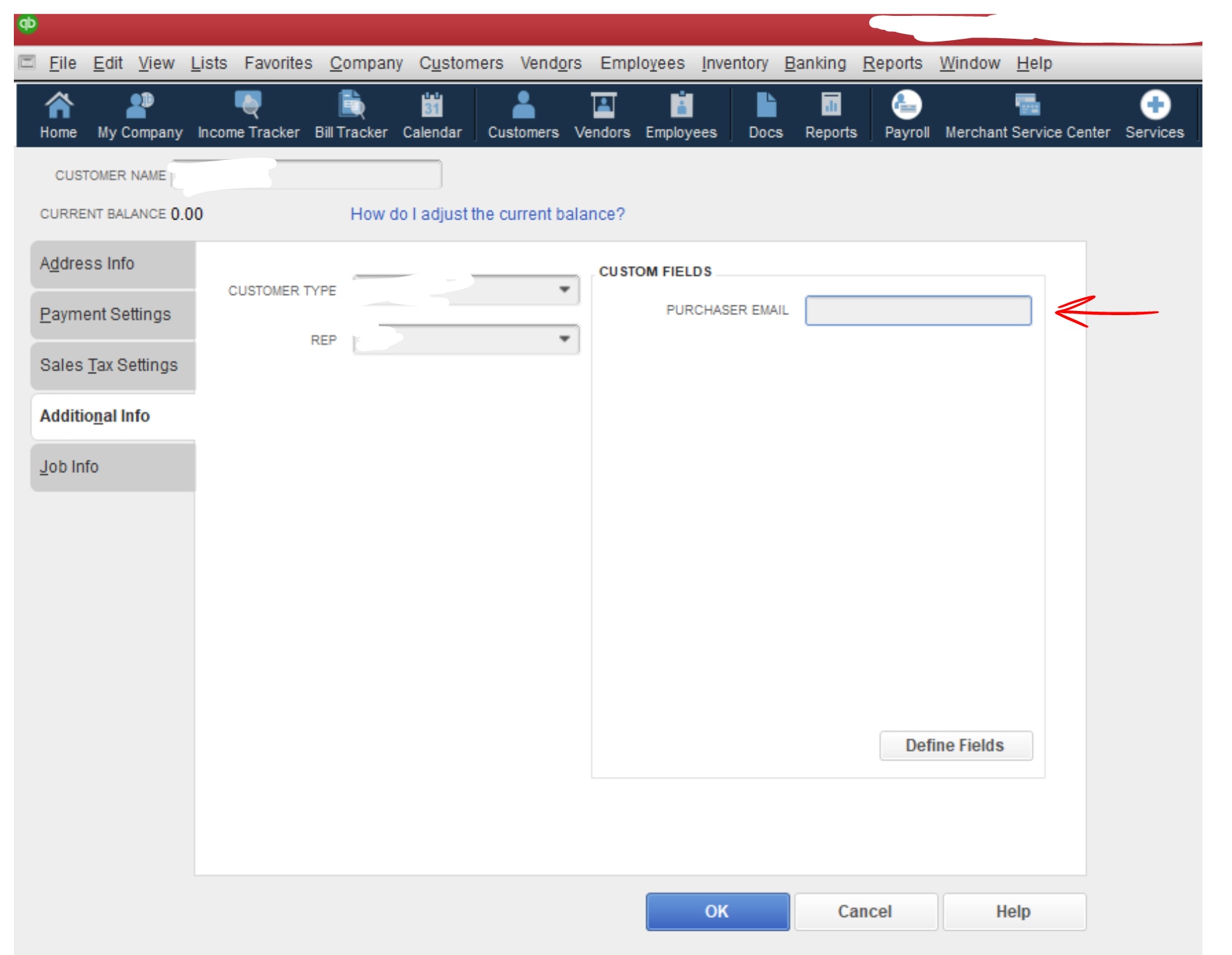Switch to the Payment Settings tab
This screenshot has width=1232, height=955.
pyautogui.click(x=105, y=314)
